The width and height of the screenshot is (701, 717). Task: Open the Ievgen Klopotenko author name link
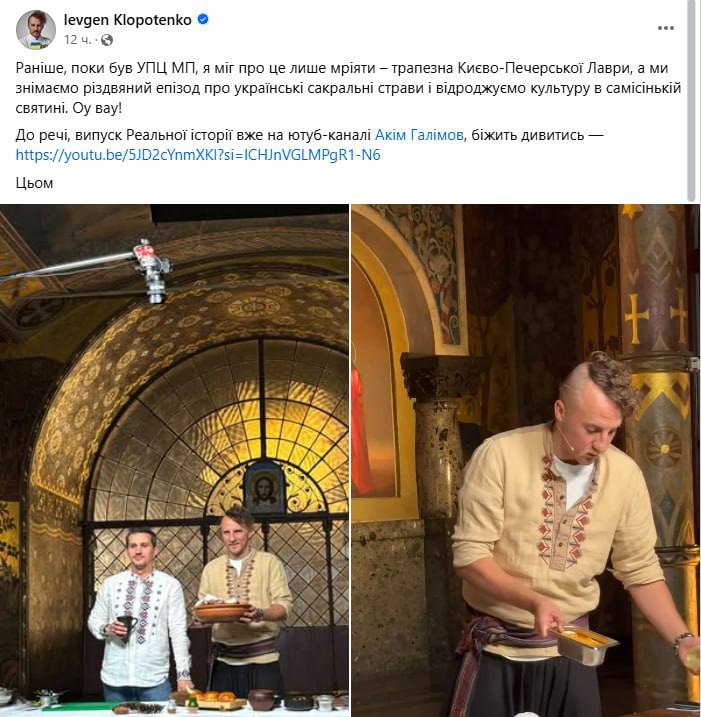pos(128,20)
